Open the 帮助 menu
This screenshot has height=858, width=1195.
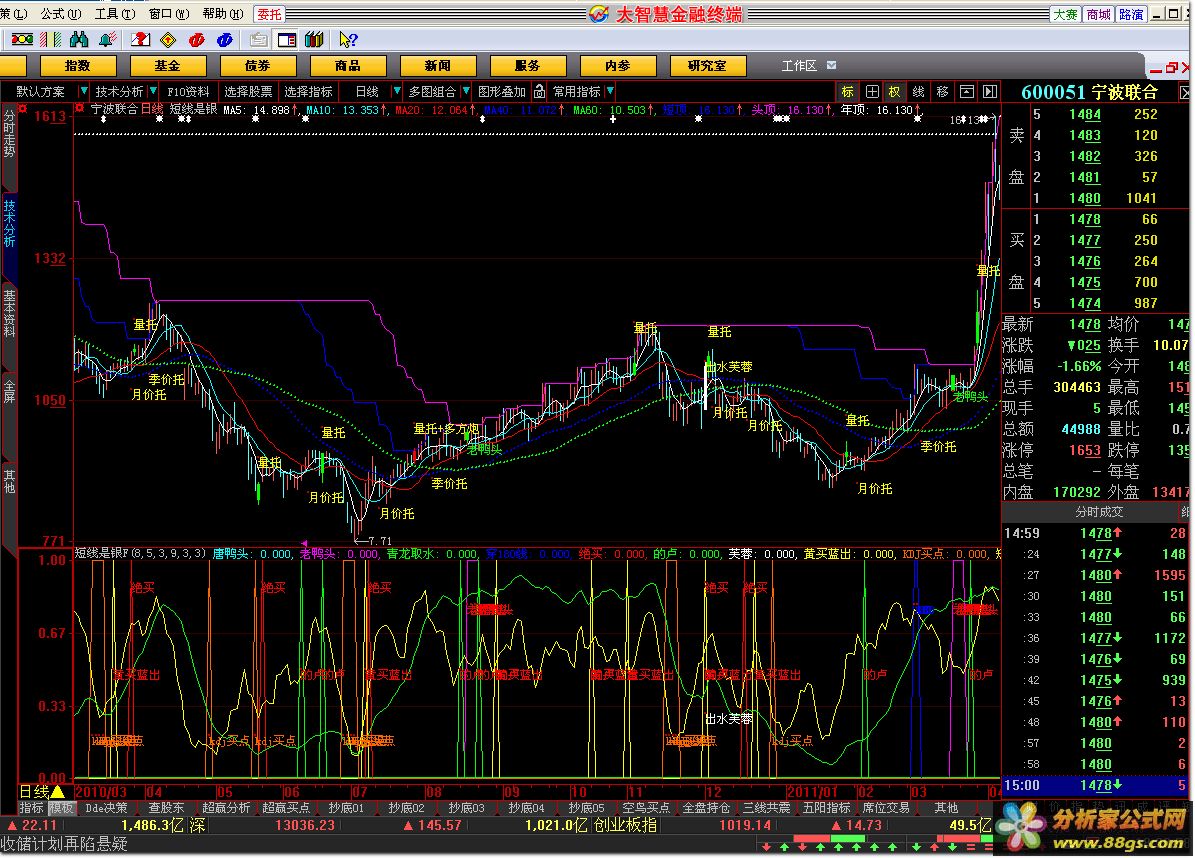coord(223,14)
